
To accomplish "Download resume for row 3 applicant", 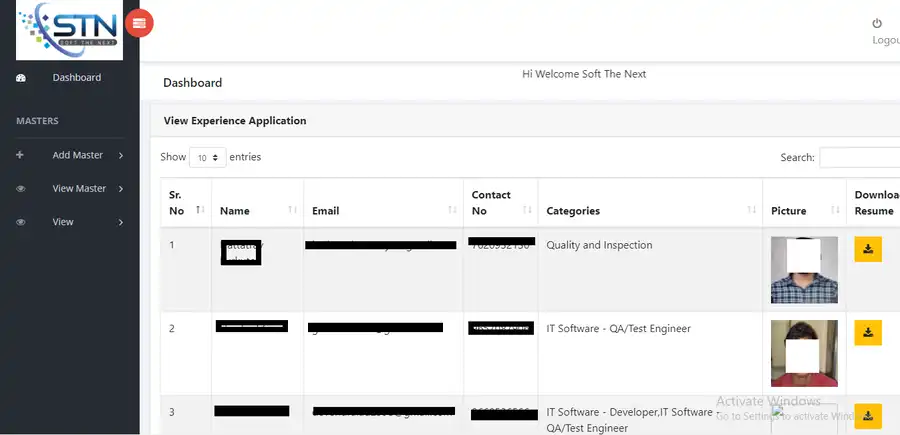I will point(867,415).
